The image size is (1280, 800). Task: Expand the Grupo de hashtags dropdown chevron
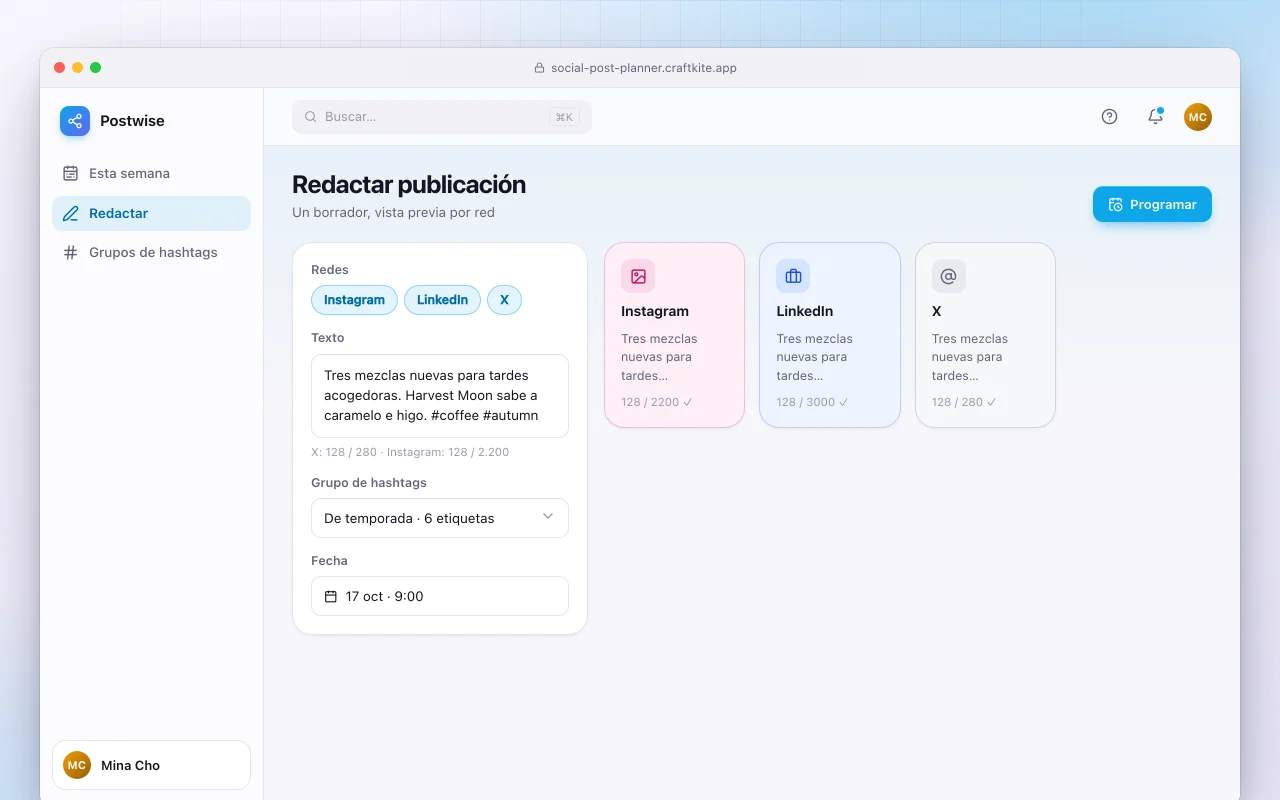(x=548, y=517)
